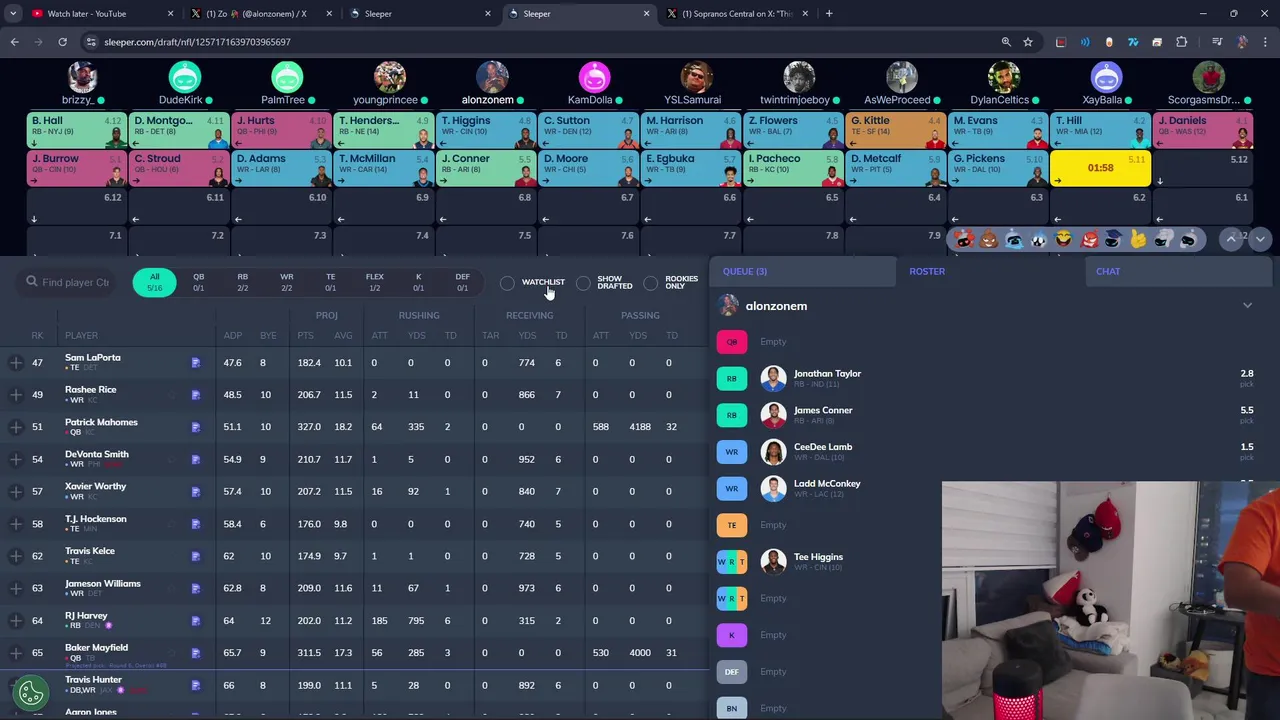Add T.J. Hockenson to queue with plus icon

coord(16,524)
